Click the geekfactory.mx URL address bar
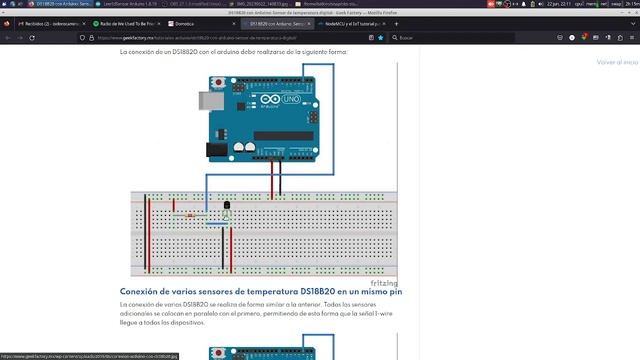Screen dimensions: 640x360 [231, 38]
